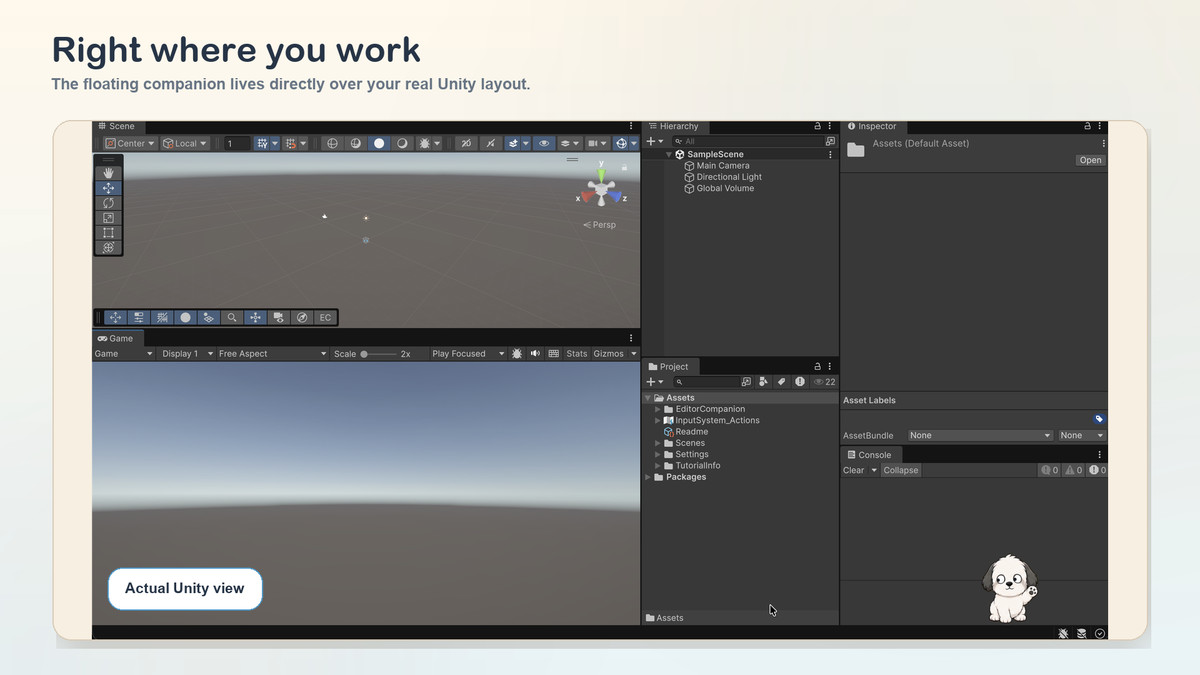
Task: Toggle warning messages filter in Console
Action: tap(1074, 470)
